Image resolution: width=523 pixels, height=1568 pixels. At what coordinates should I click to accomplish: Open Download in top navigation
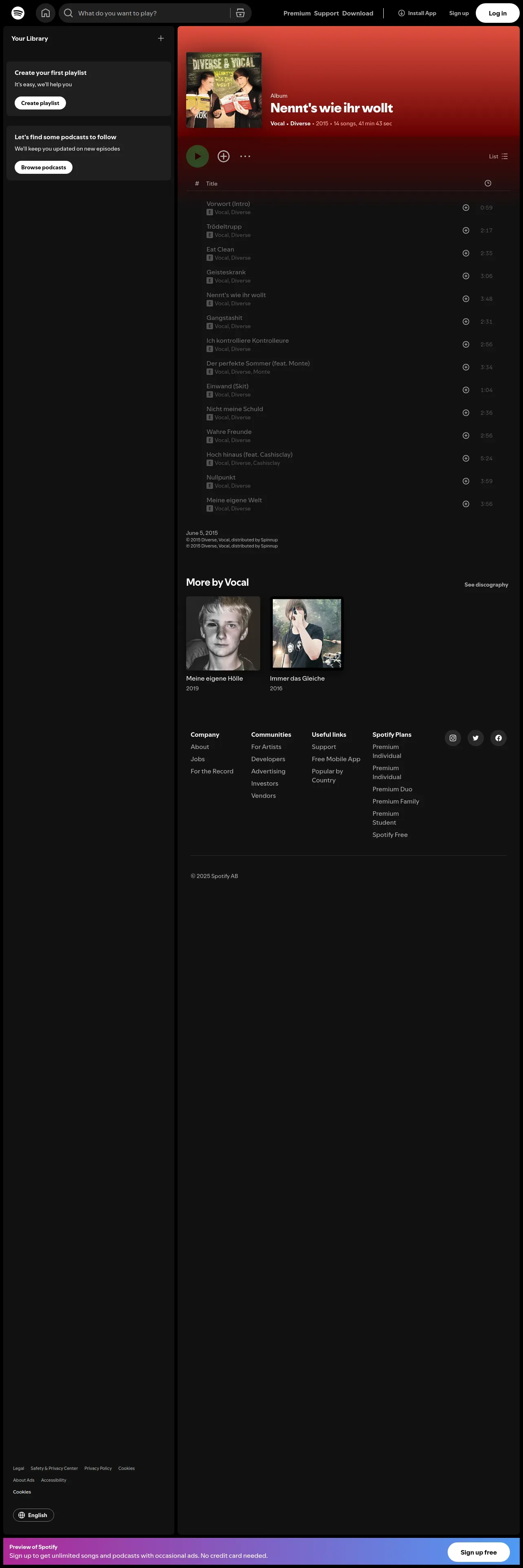tap(357, 13)
